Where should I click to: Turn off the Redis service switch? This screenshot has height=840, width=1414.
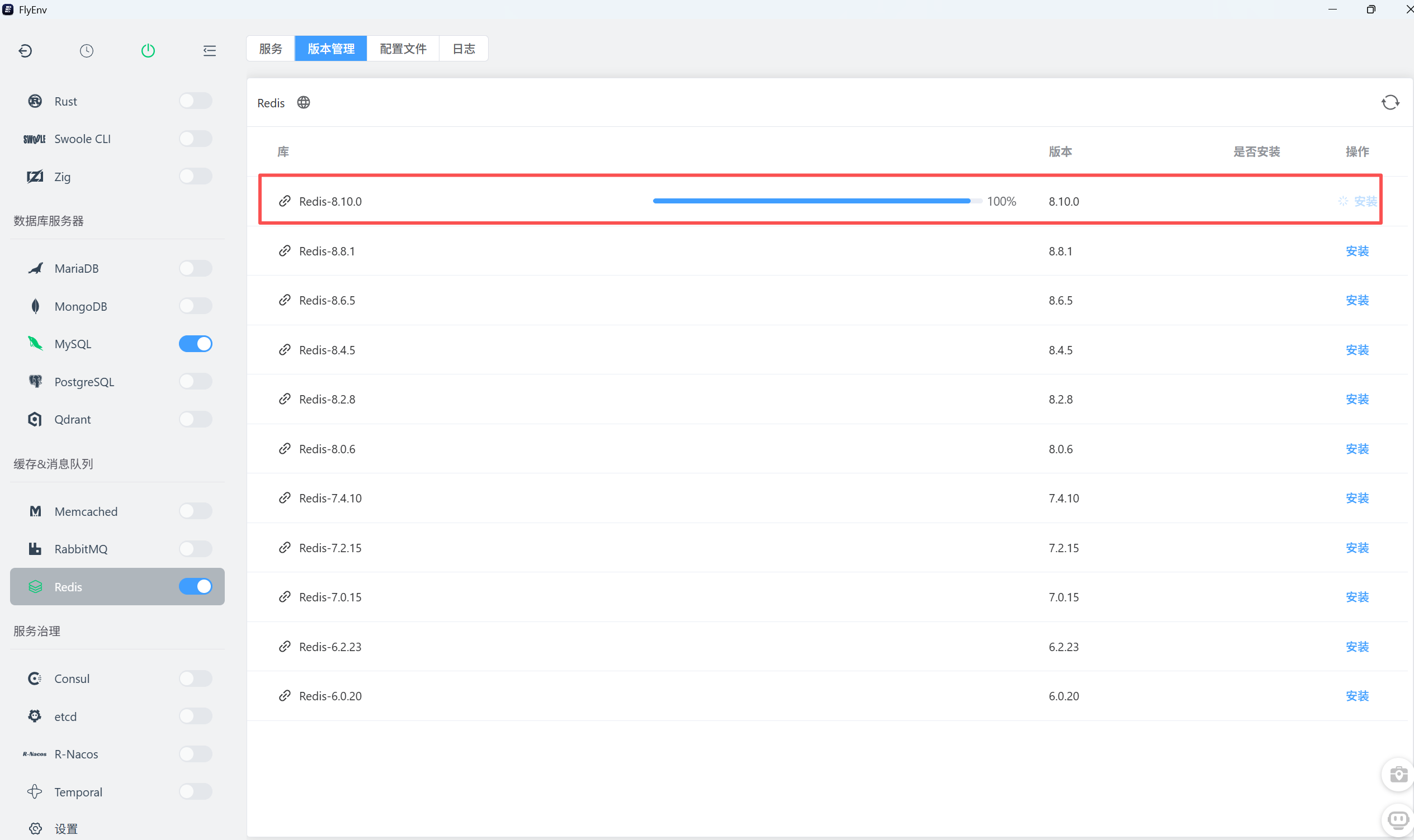coord(195,587)
